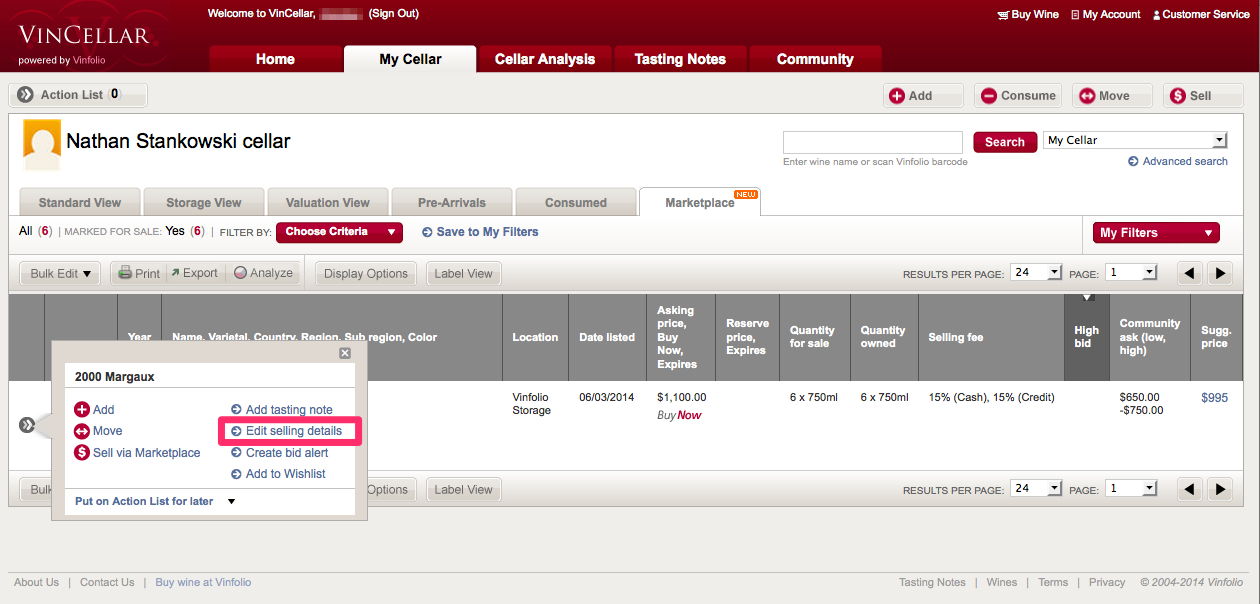Select the Marketplace tab
This screenshot has height=604, width=1260.
tap(700, 202)
